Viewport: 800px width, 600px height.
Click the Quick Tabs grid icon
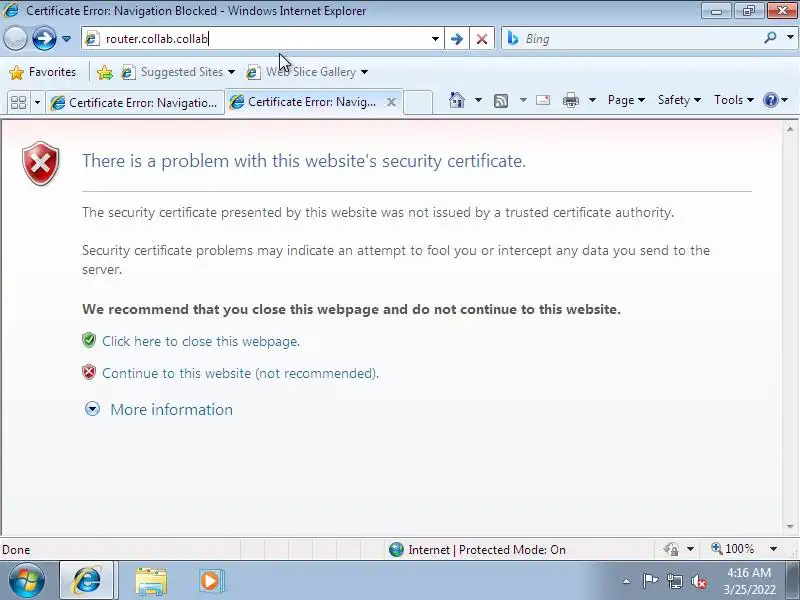(19, 103)
